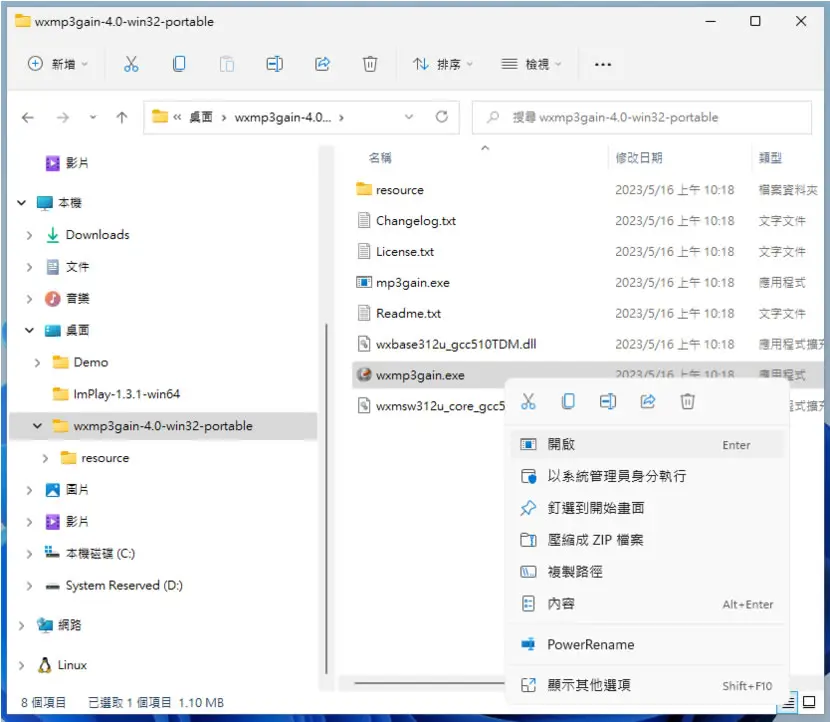This screenshot has height=722, width=830.
Task: Click the Rename icon in the context menu
Action: [608, 401]
